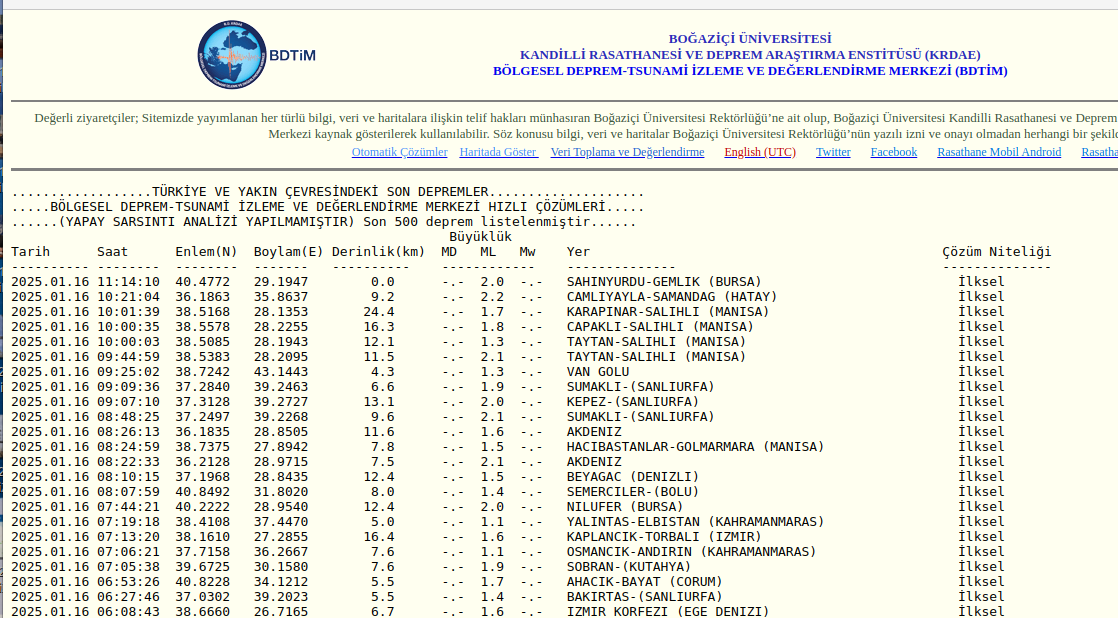Click the VAN GOLU earthquake location
This screenshot has width=1118, height=618.
tap(598, 372)
